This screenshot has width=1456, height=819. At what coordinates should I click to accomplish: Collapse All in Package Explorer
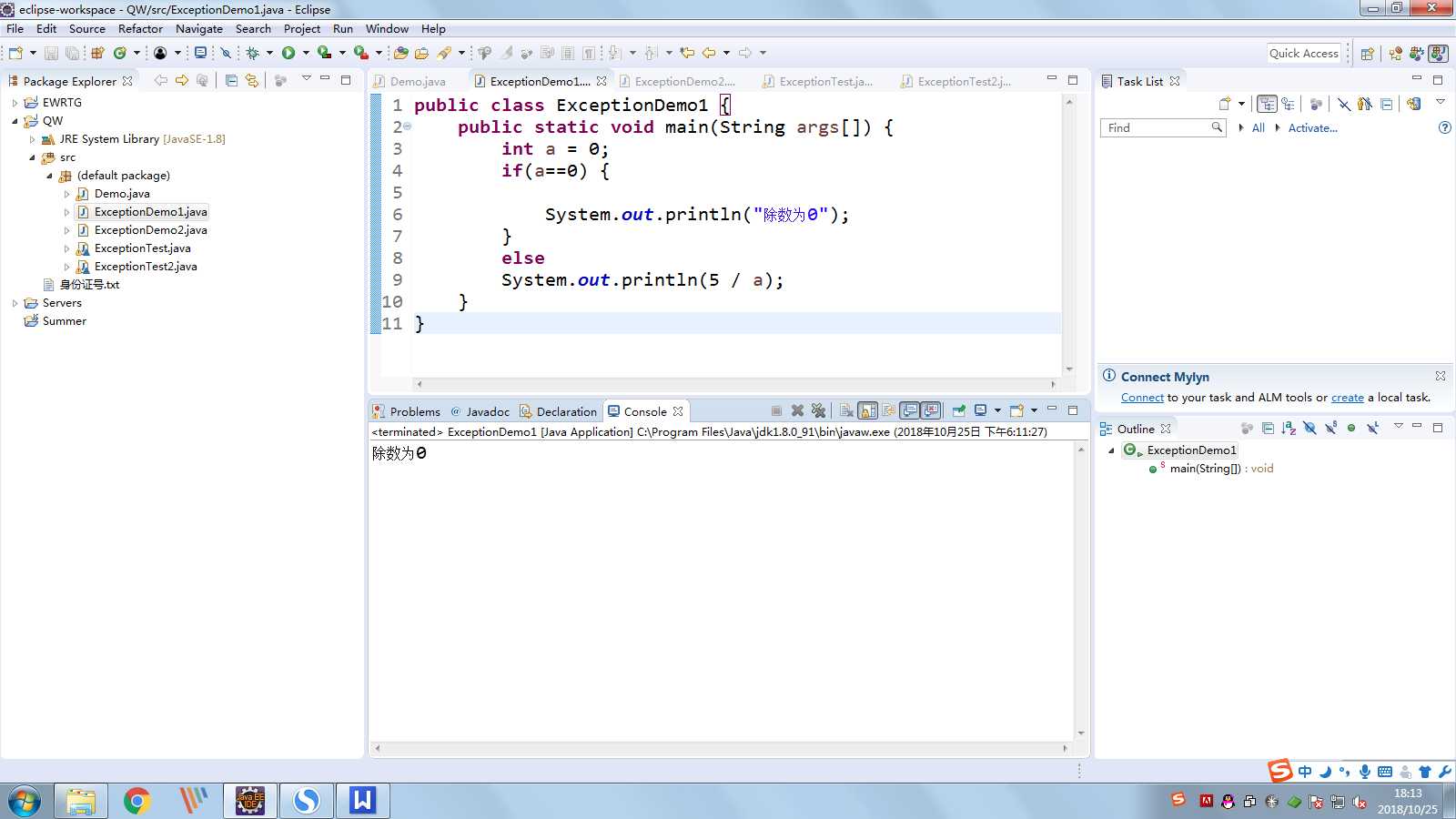(231, 80)
